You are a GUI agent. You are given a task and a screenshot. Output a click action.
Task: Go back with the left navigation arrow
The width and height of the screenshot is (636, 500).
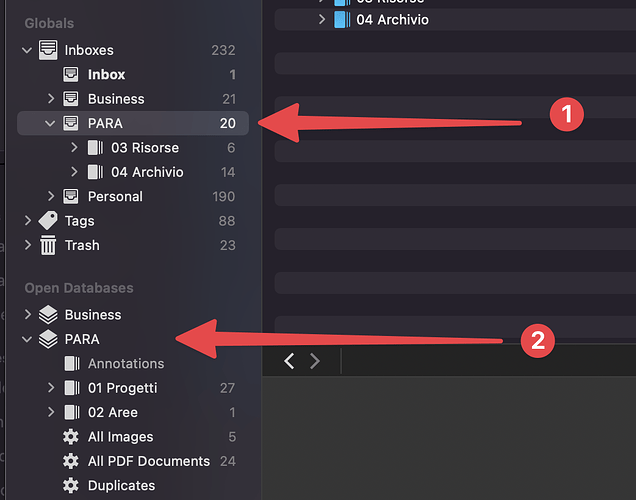point(289,361)
